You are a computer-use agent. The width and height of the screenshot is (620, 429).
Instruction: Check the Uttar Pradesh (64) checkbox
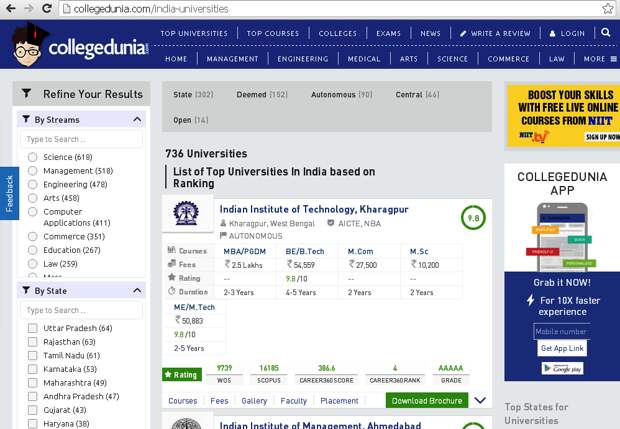pyautogui.click(x=33, y=328)
